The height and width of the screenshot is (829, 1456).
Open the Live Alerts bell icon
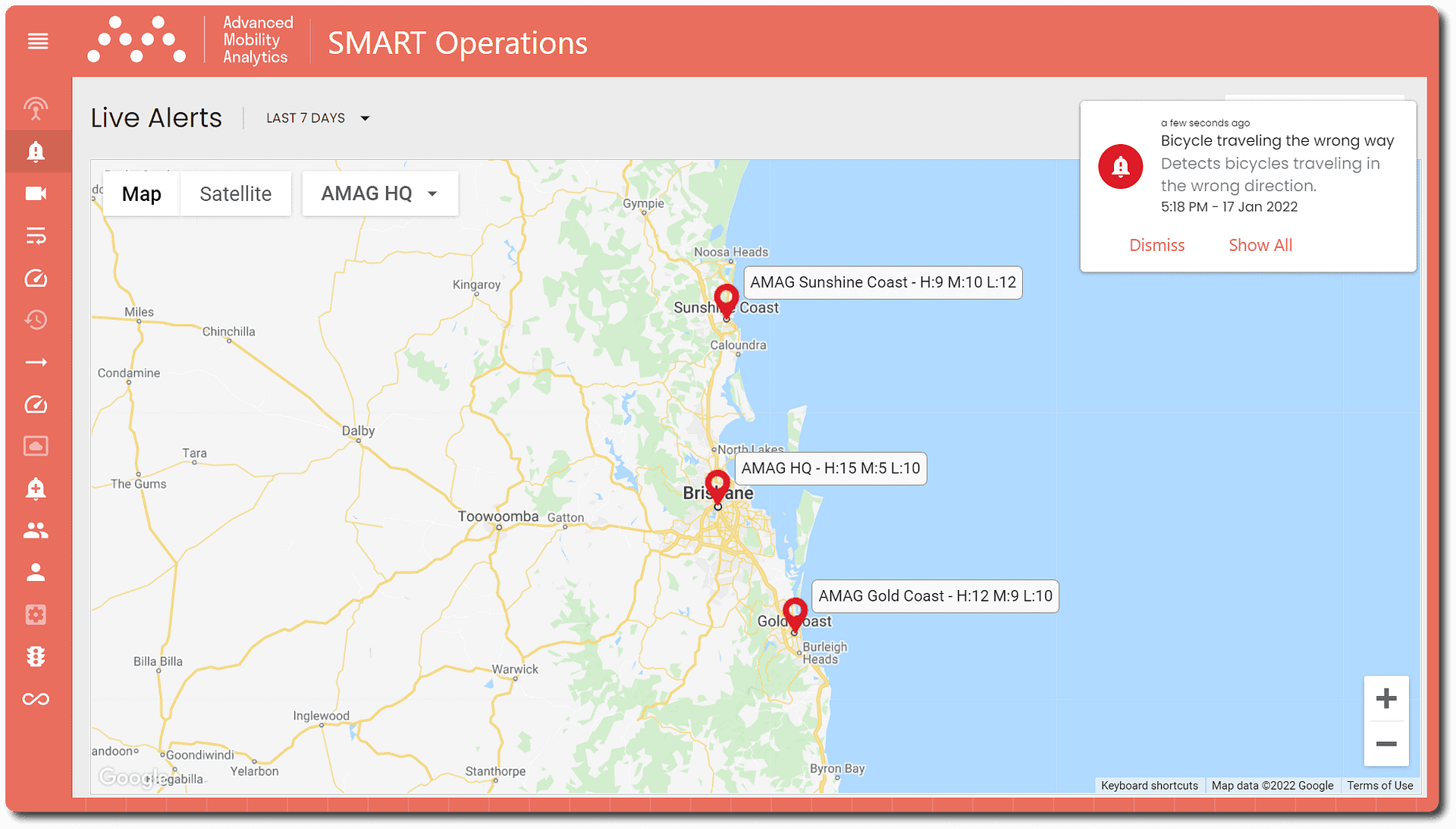[36, 151]
